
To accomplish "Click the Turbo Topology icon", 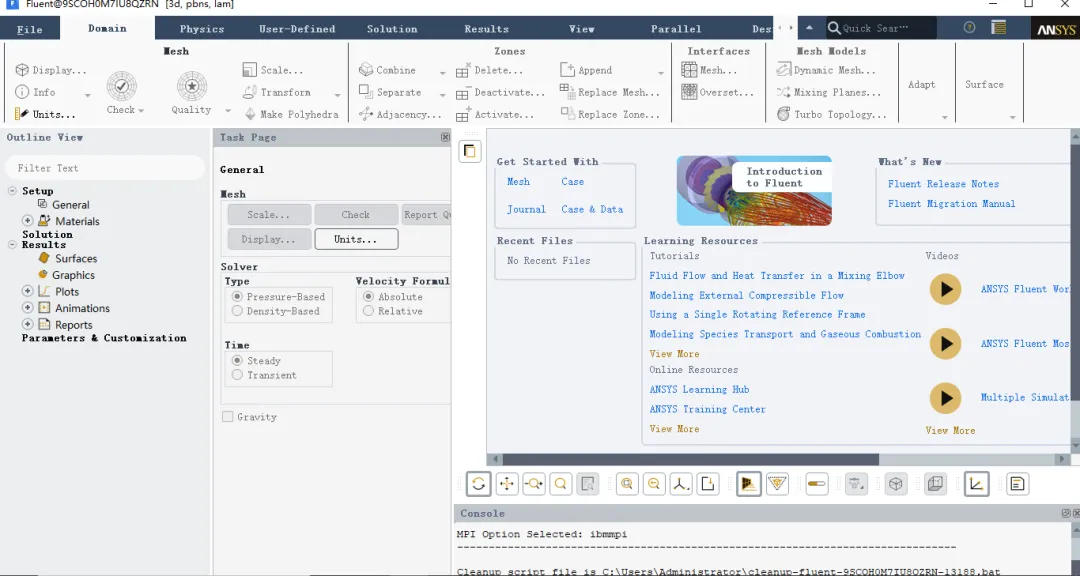I will tap(784, 114).
